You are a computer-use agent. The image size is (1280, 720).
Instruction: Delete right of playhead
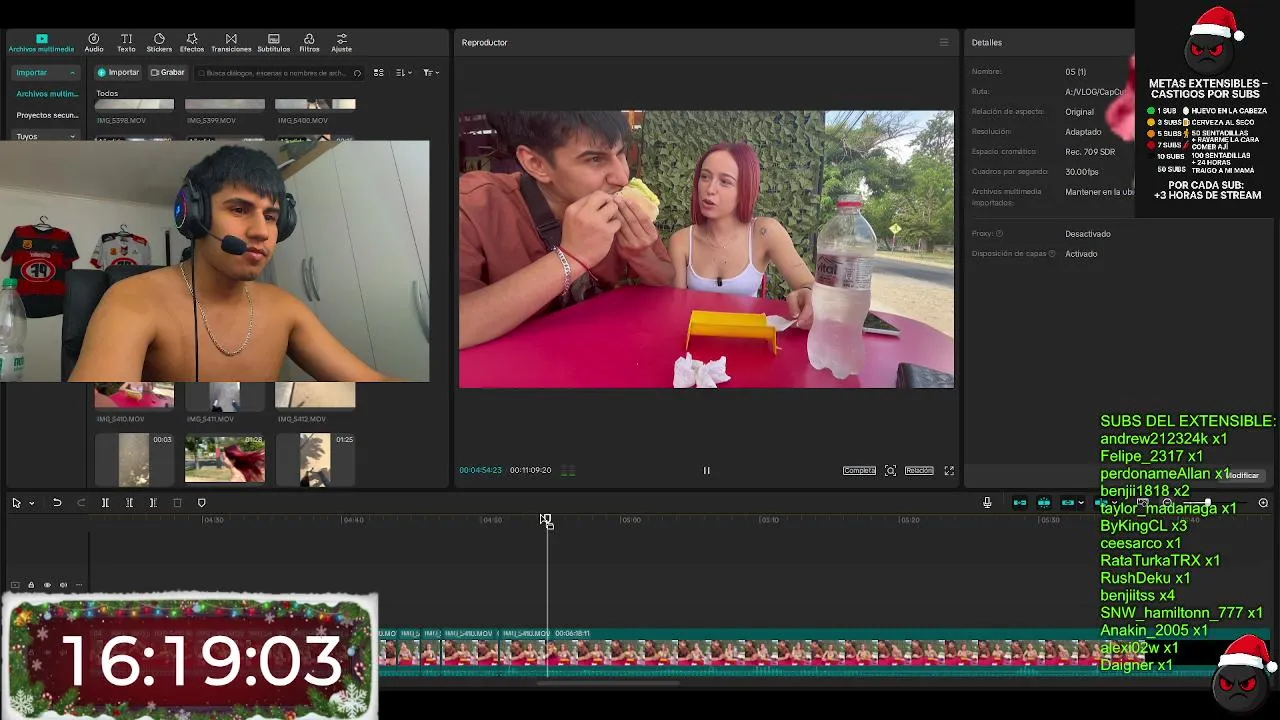point(153,503)
